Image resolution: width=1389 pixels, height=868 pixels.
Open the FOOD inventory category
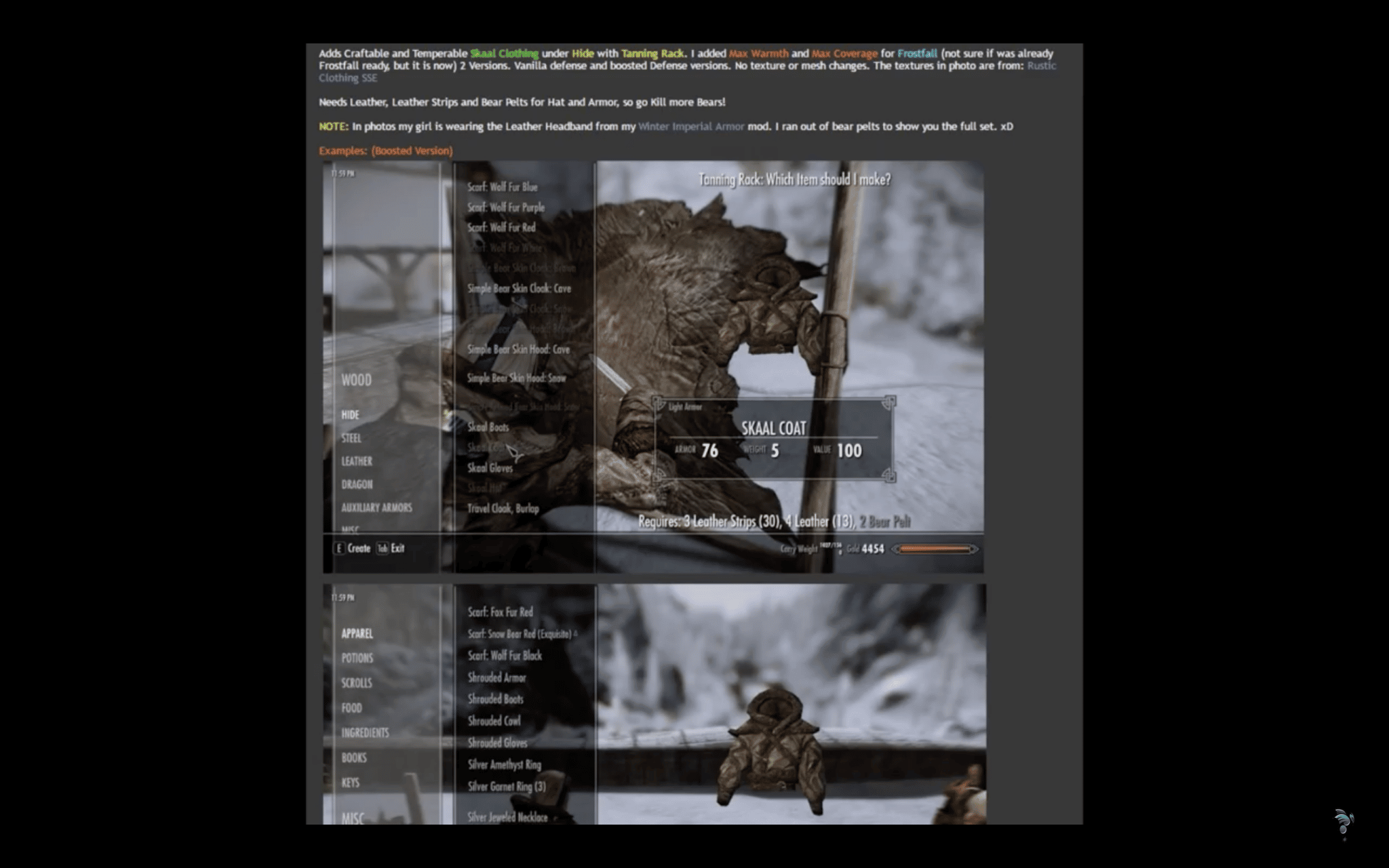pyautogui.click(x=352, y=709)
